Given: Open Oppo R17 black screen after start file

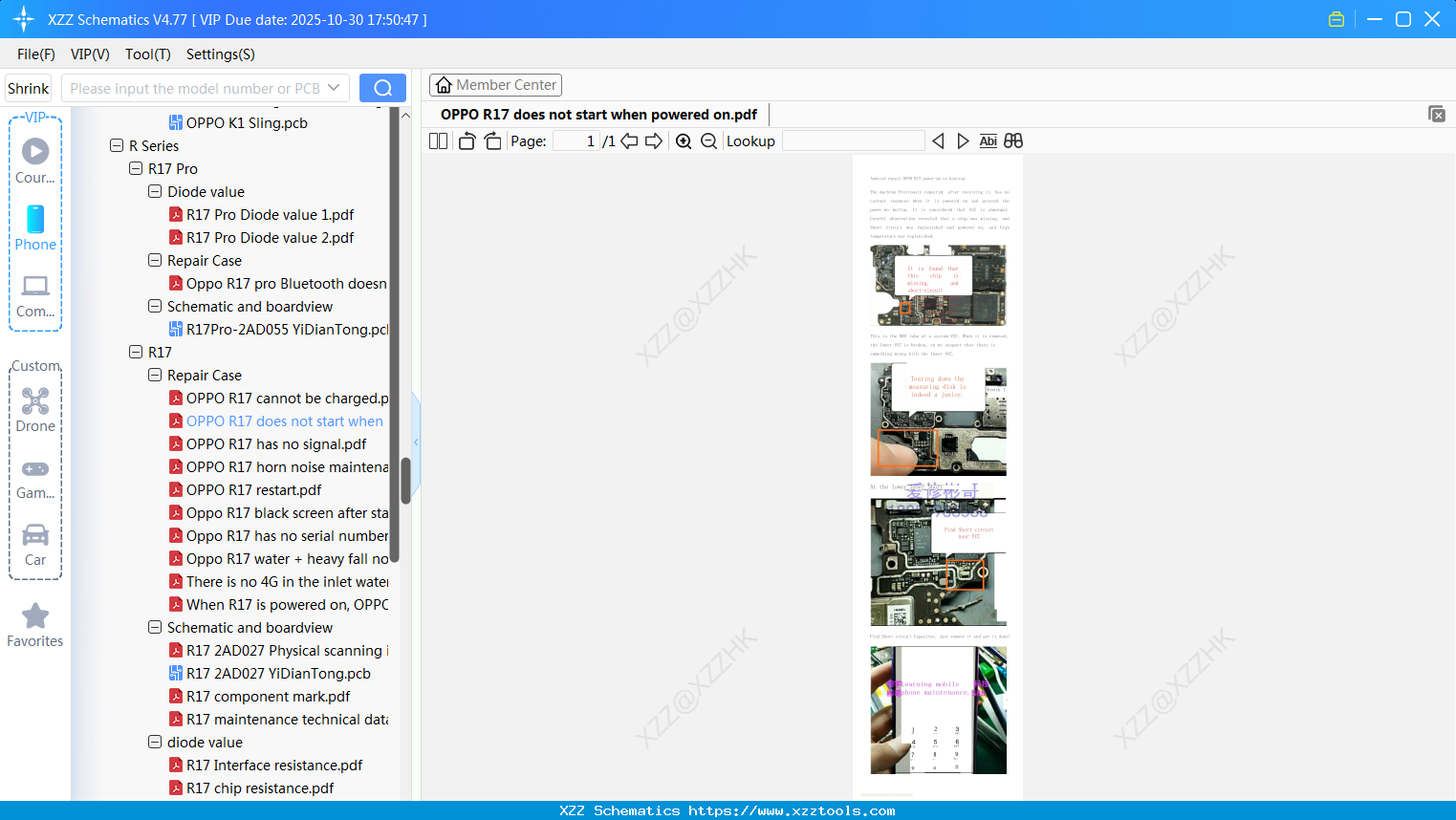Looking at the screenshot, I should pyautogui.click(x=287, y=513).
